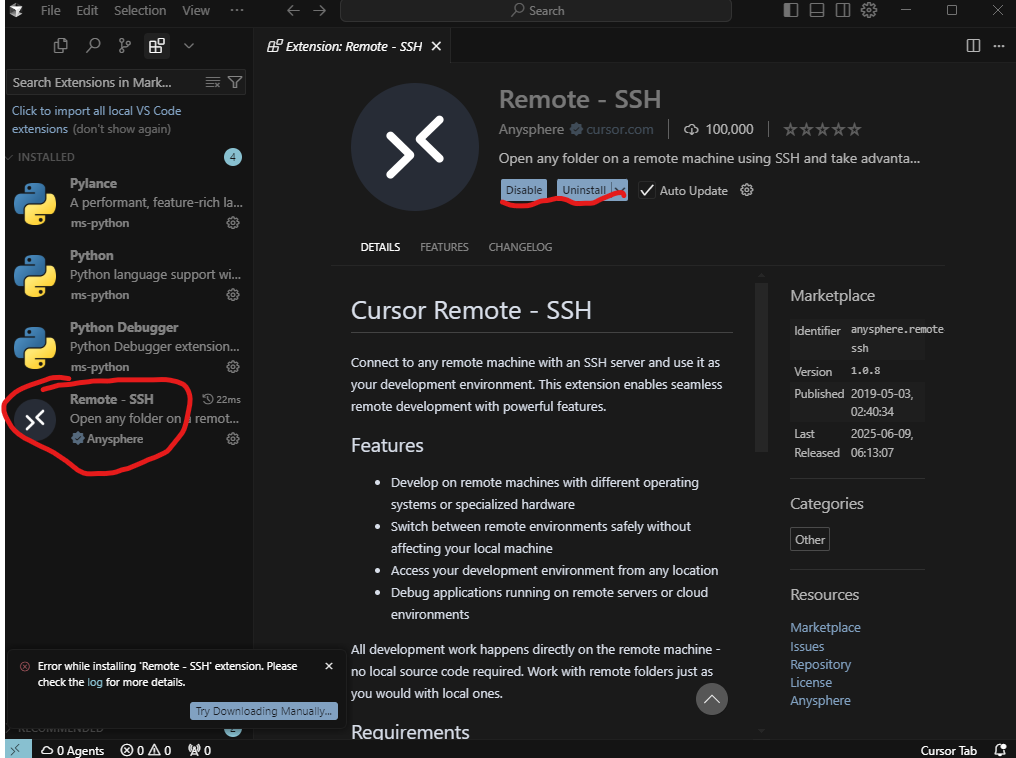Open the Selection menu
The image size is (1016, 758).
[140, 11]
